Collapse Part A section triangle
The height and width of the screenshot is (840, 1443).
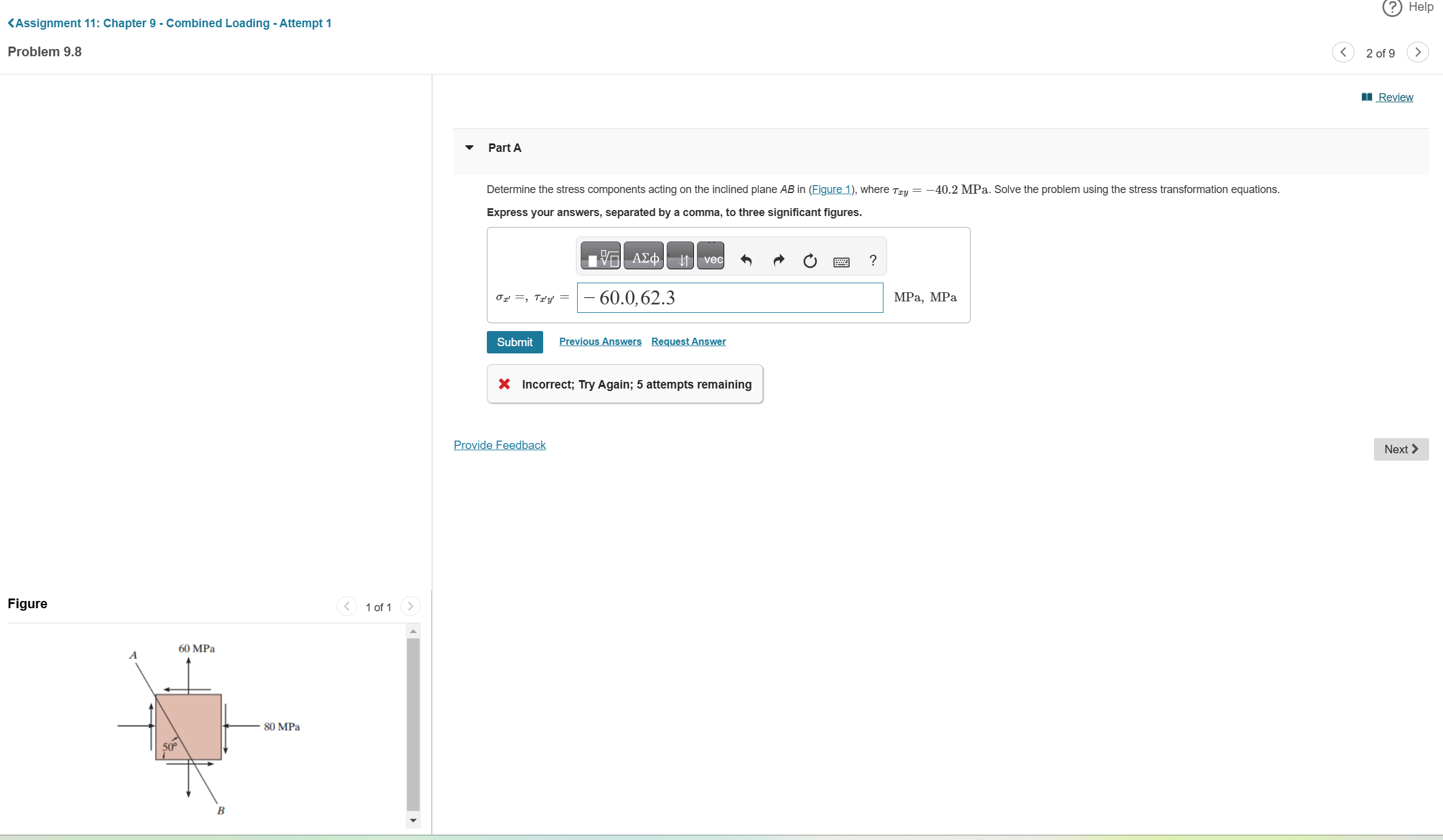[469, 148]
